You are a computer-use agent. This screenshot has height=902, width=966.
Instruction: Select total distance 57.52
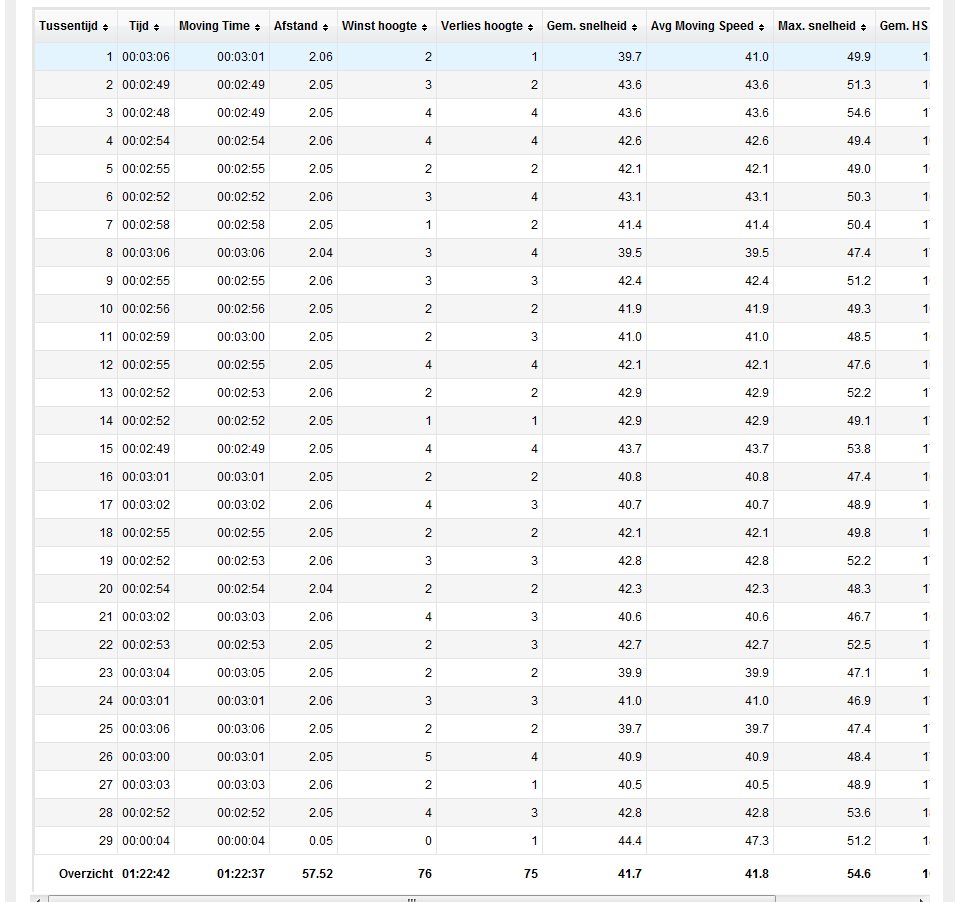pos(317,874)
